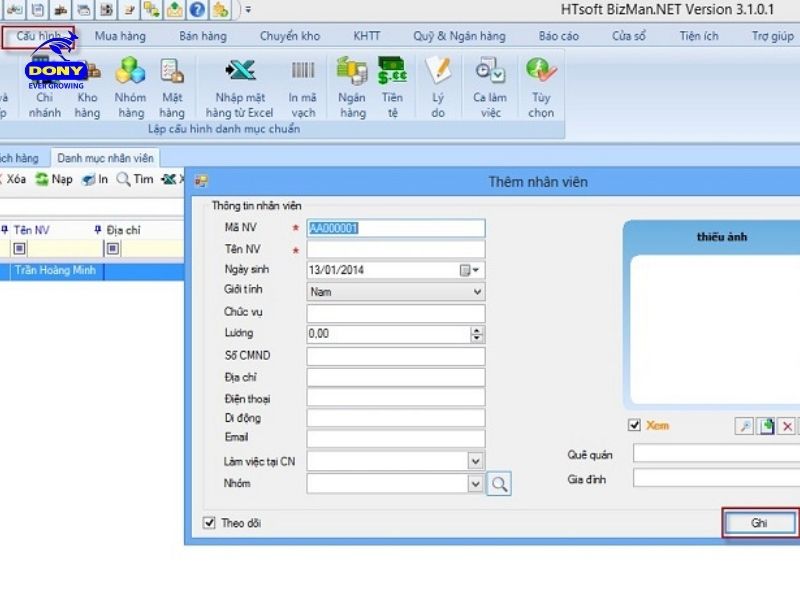
Task: Click the Tên NV input field
Action: point(395,249)
